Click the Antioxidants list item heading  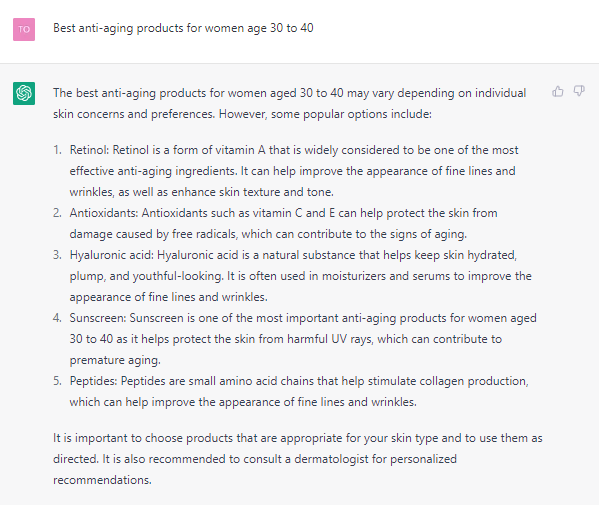tap(104, 213)
